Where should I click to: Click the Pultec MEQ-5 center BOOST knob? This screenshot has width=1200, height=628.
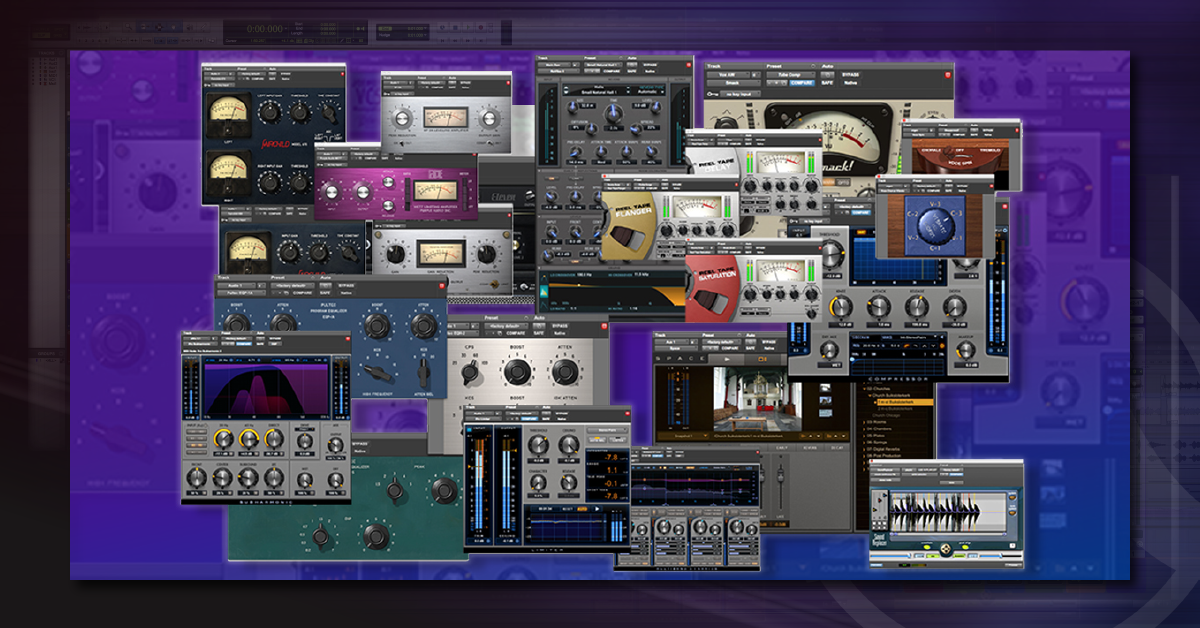(517, 372)
